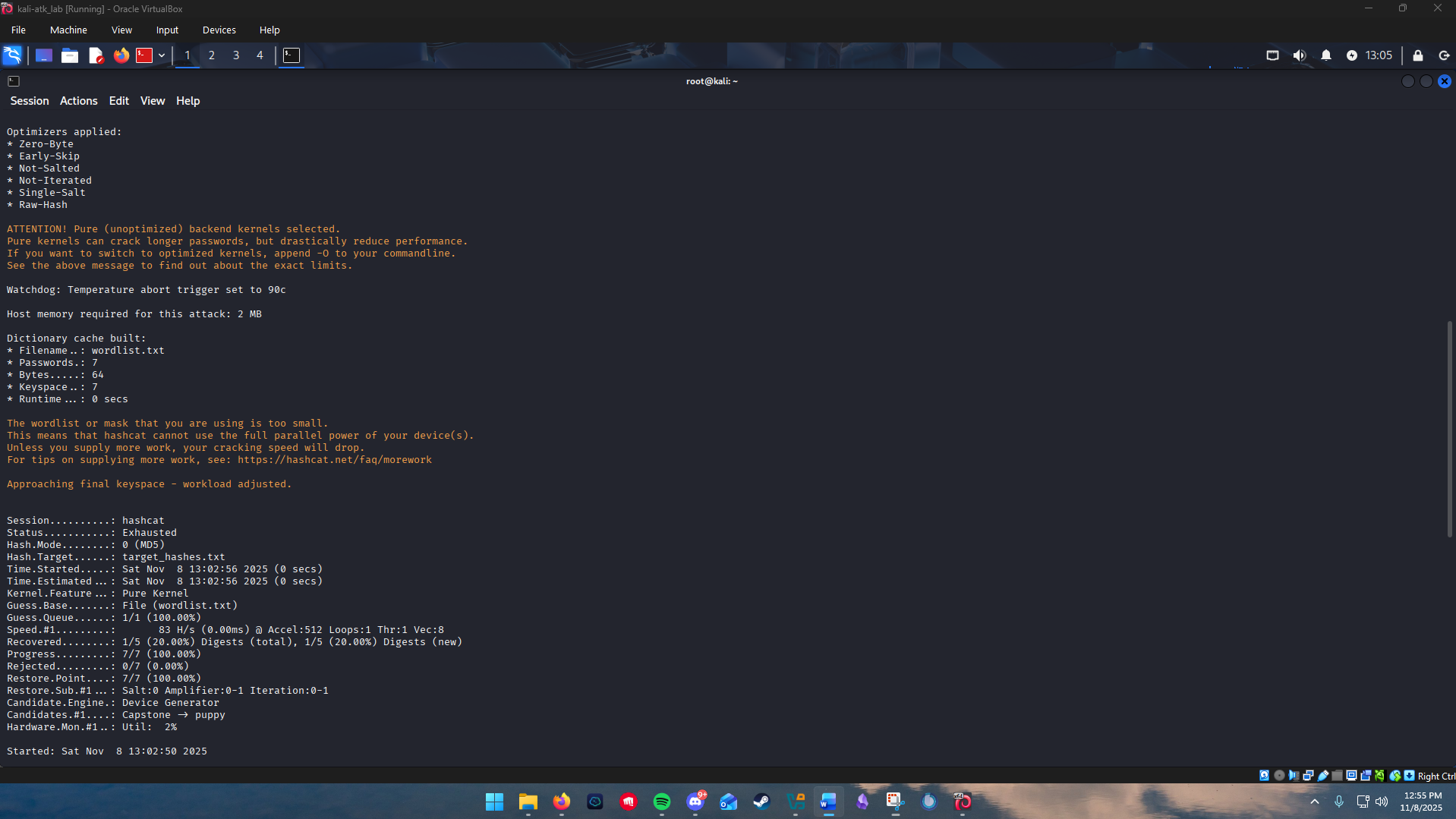Open the Windows Start menu
The width and height of the screenshot is (1456, 819).
pyautogui.click(x=494, y=802)
